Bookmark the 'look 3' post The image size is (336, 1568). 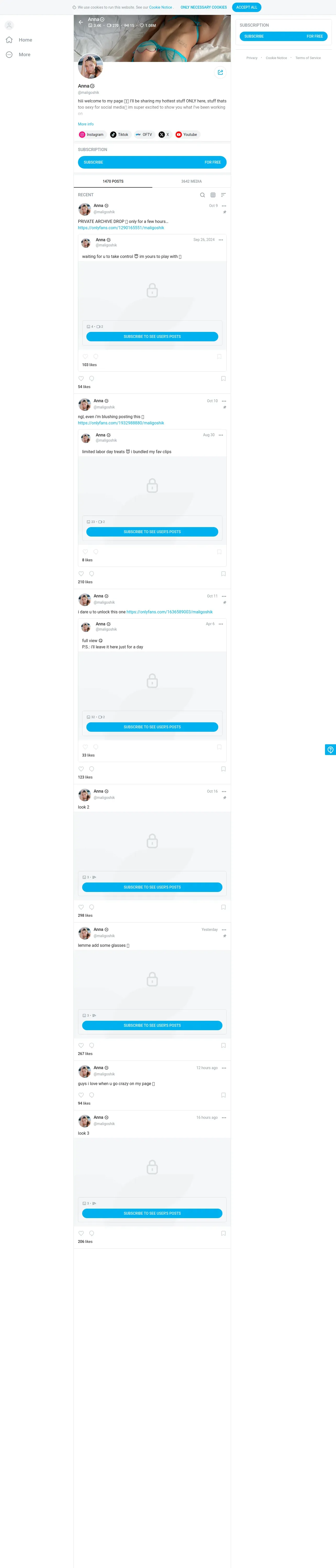click(223, 1233)
